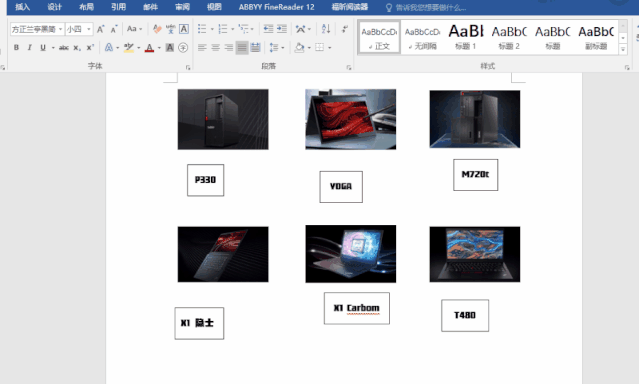The width and height of the screenshot is (639, 384).
Task: Click the Sort icon
Action: pos(326,29)
